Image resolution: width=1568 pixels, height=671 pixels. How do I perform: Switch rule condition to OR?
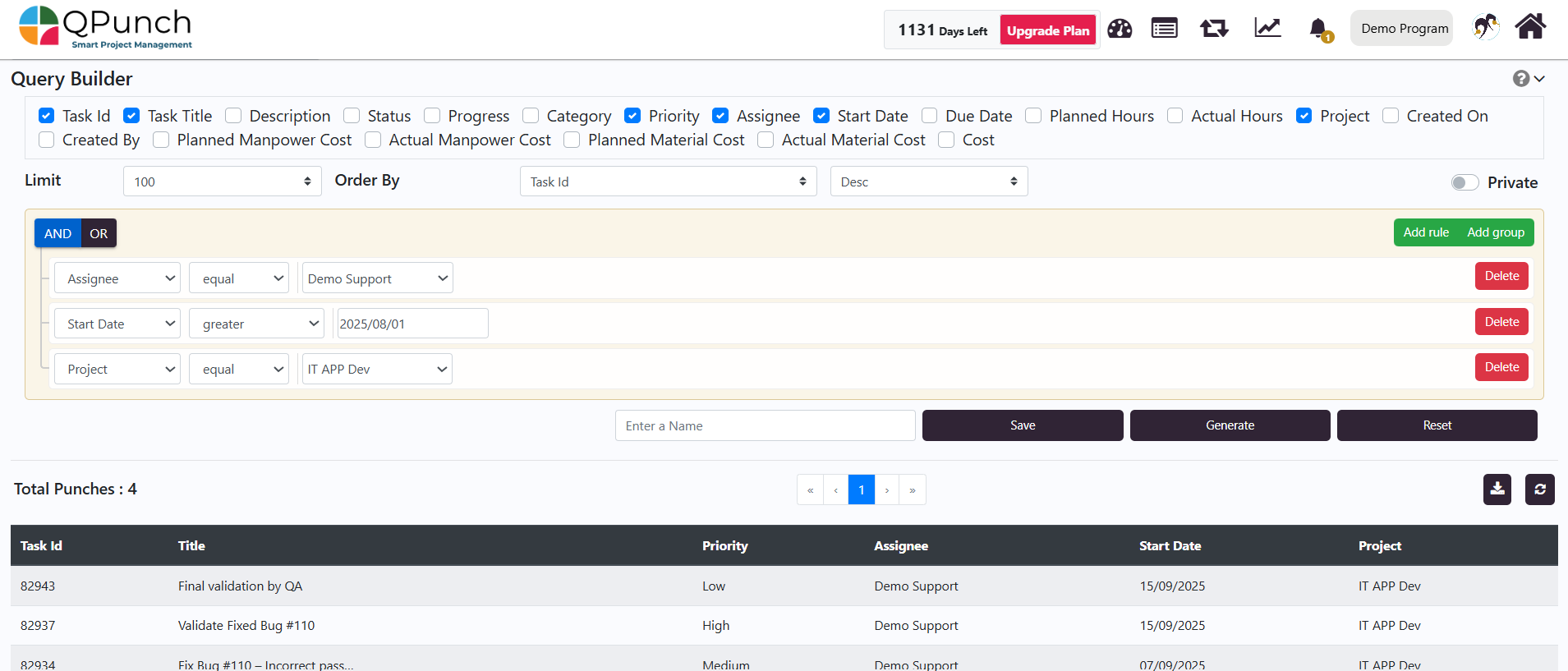pyautogui.click(x=99, y=233)
